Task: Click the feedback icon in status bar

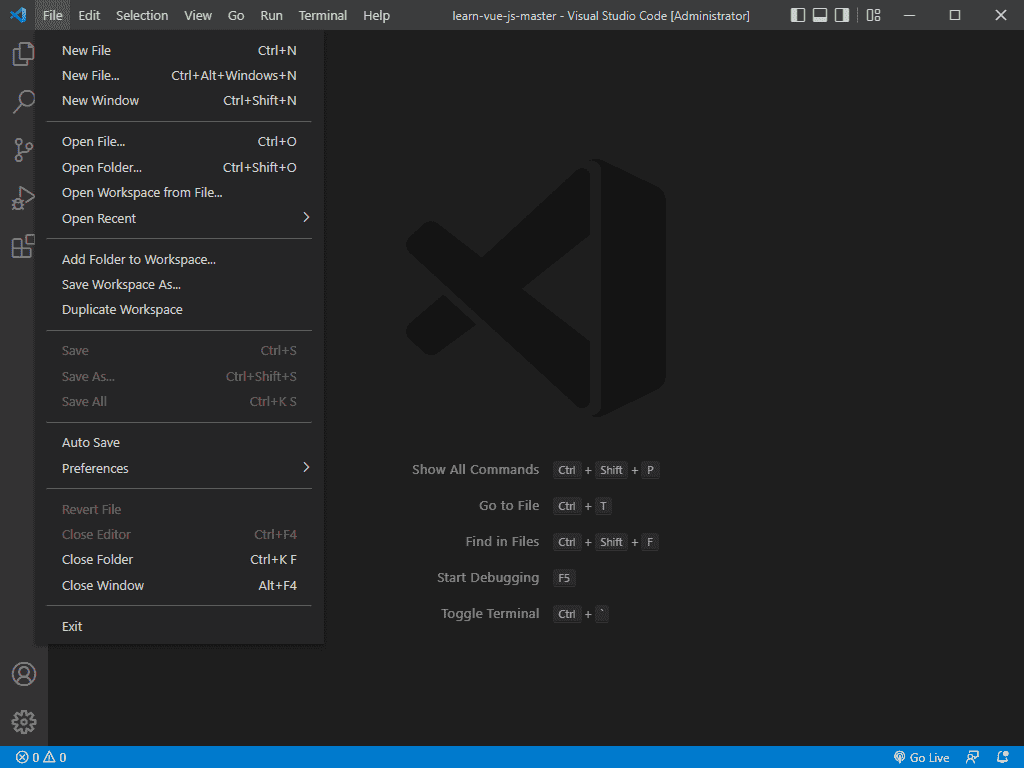Action: click(972, 757)
